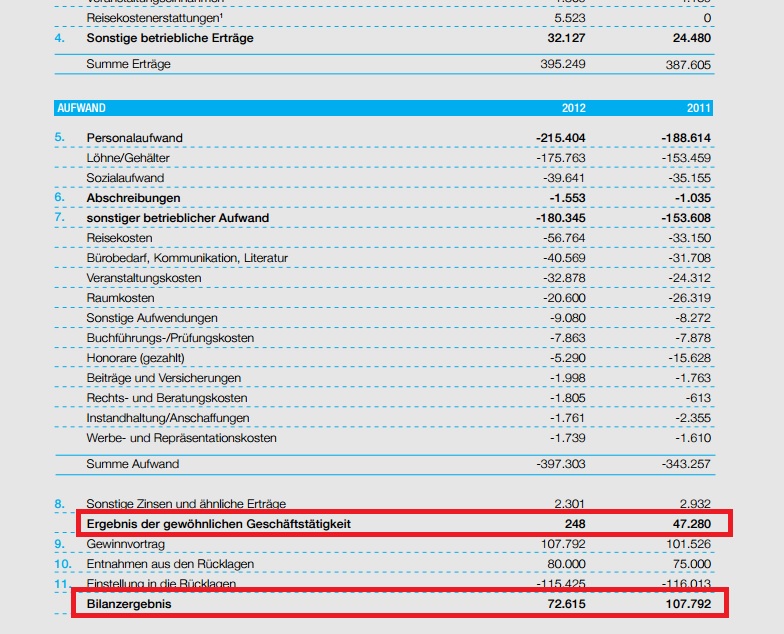The image size is (784, 634).
Task: Click 'Sonstige Zinsen und ähnliche Erträge' label
Action: click(x=186, y=504)
